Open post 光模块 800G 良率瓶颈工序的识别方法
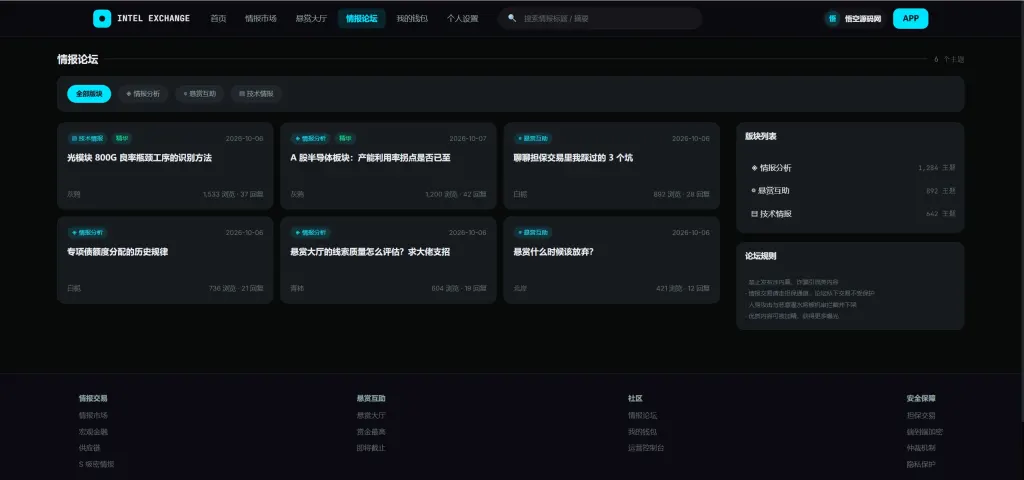 tap(139, 158)
